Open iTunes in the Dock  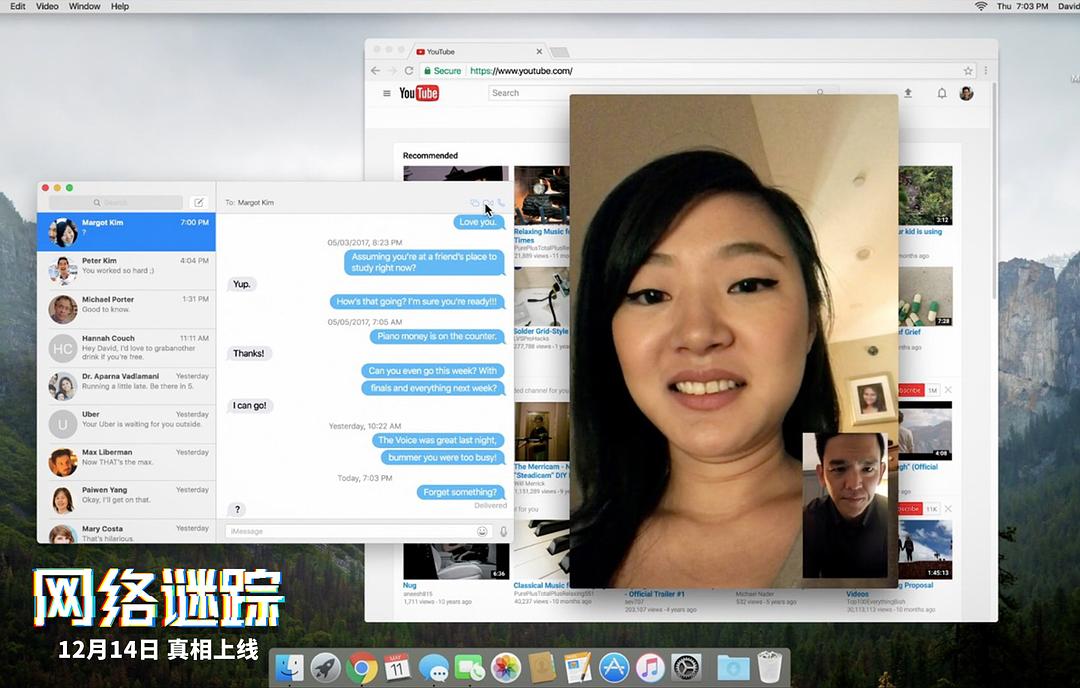coord(650,667)
